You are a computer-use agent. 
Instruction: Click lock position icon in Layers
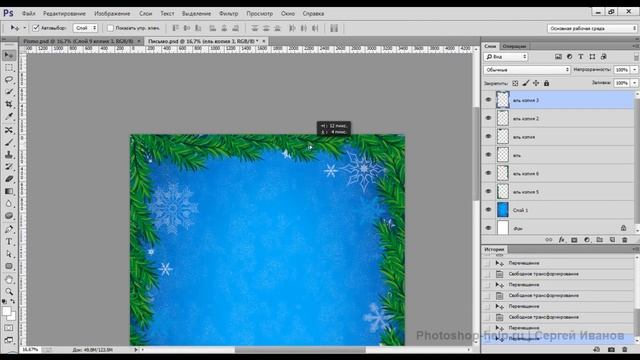click(x=536, y=83)
